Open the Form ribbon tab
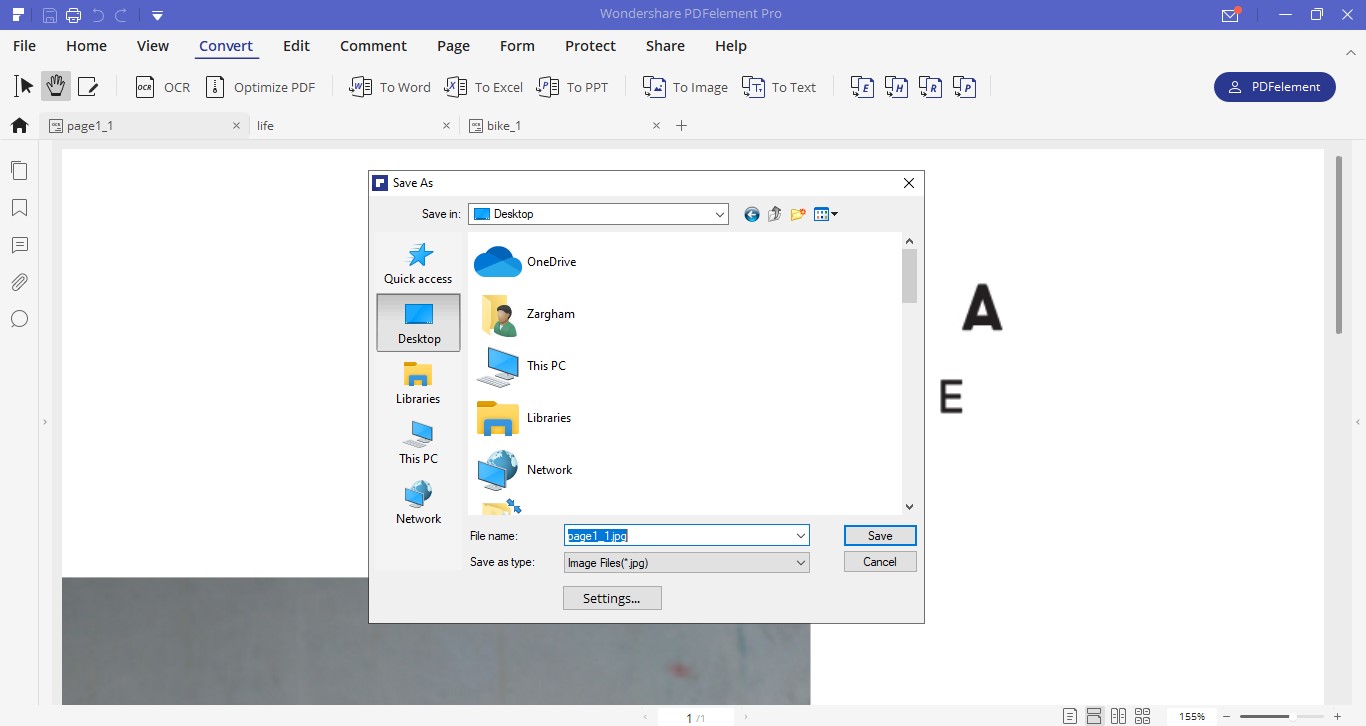This screenshot has height=726, width=1366. [x=517, y=46]
